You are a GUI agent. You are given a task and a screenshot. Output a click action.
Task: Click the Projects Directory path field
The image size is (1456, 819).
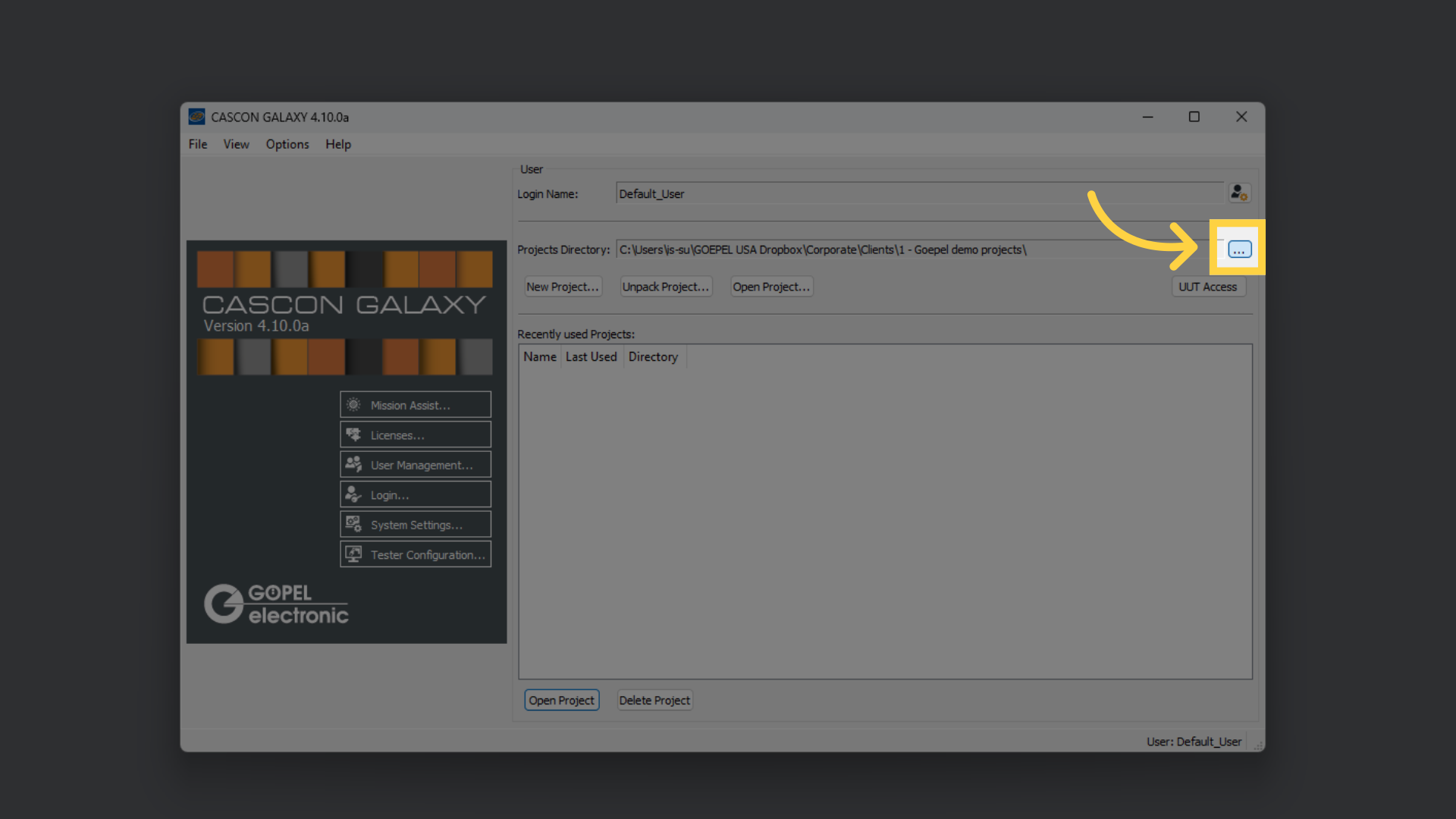click(919, 249)
